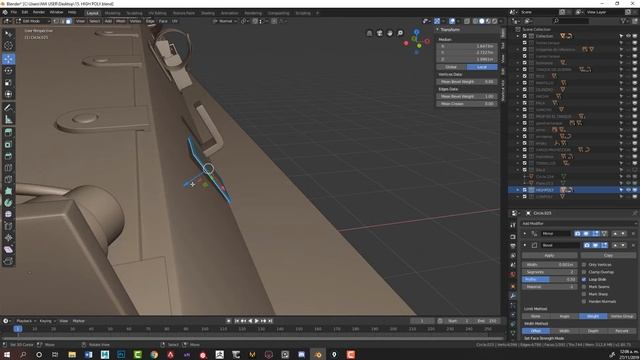This screenshot has height=360, width=640.
Task: Expand the Mirror modifier panel
Action: (x=525, y=233)
